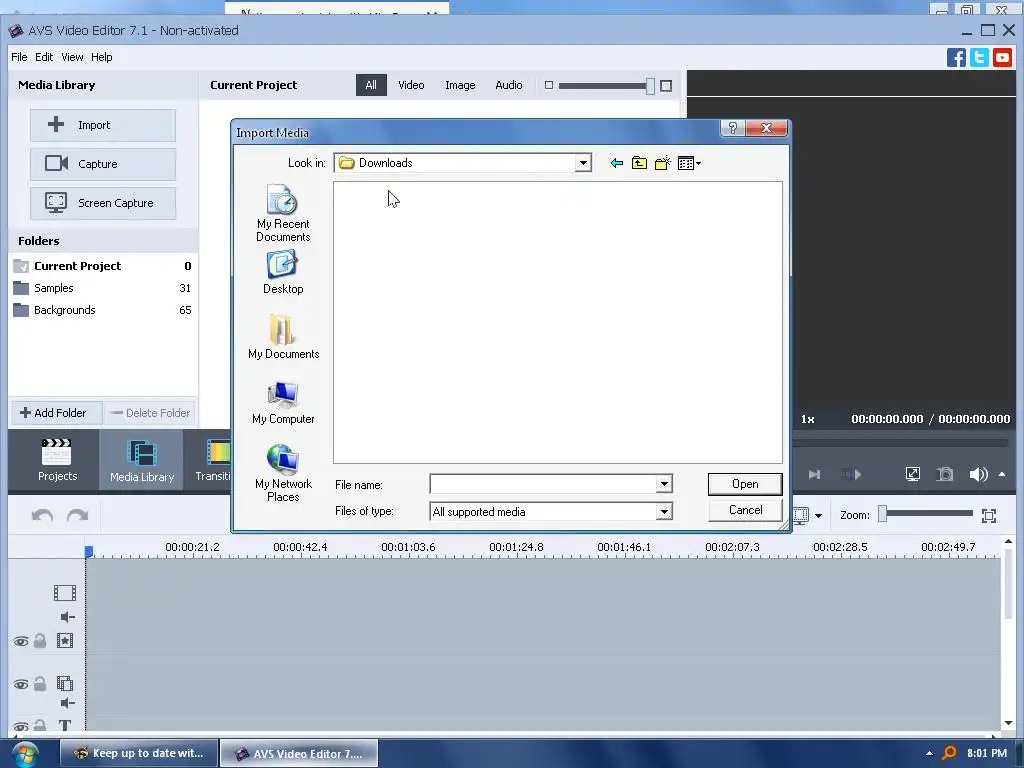Open My Network Places shortcut
This screenshot has height=768, width=1024.
point(283,473)
